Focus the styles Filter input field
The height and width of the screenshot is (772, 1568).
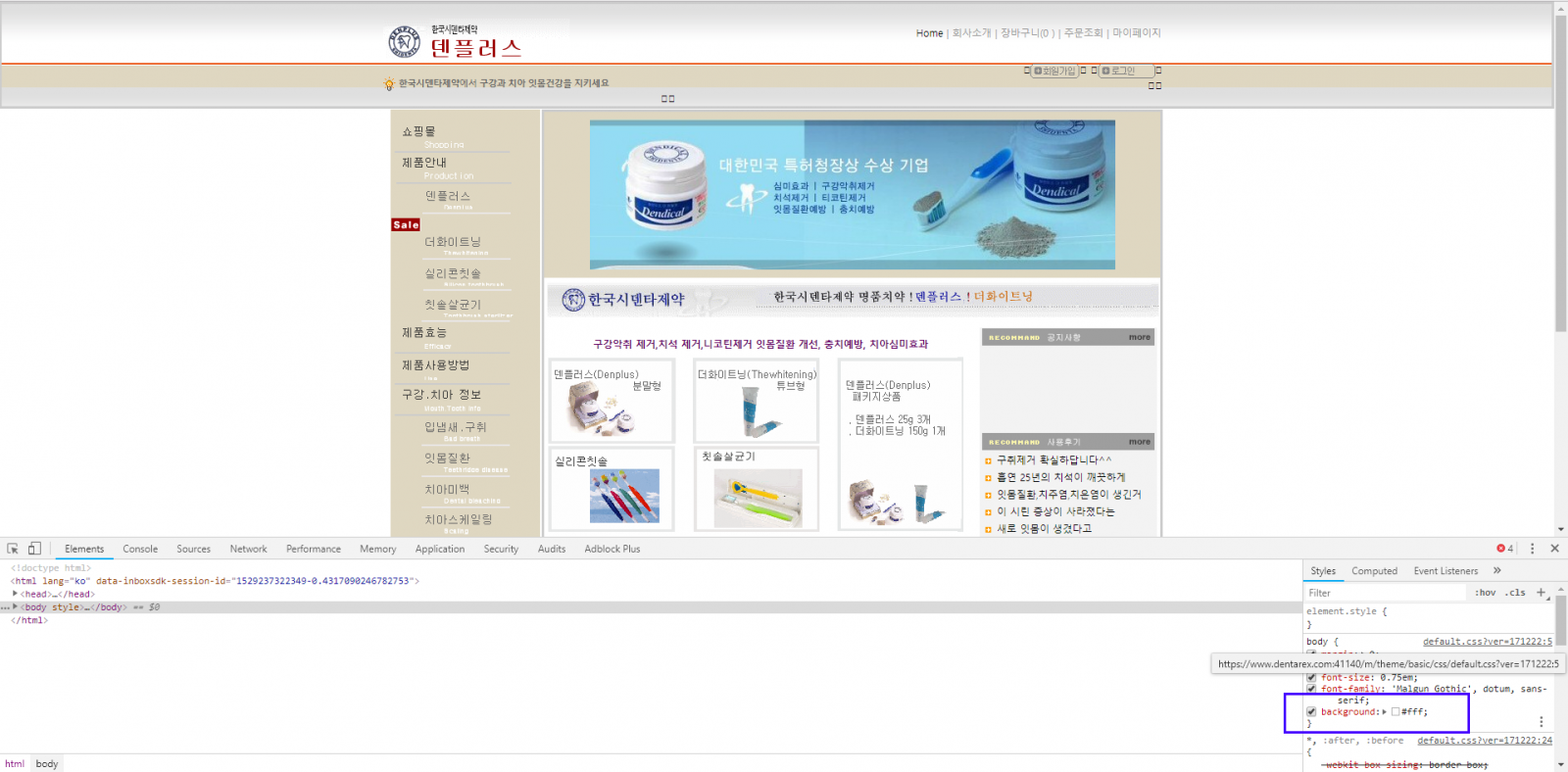click(1387, 593)
